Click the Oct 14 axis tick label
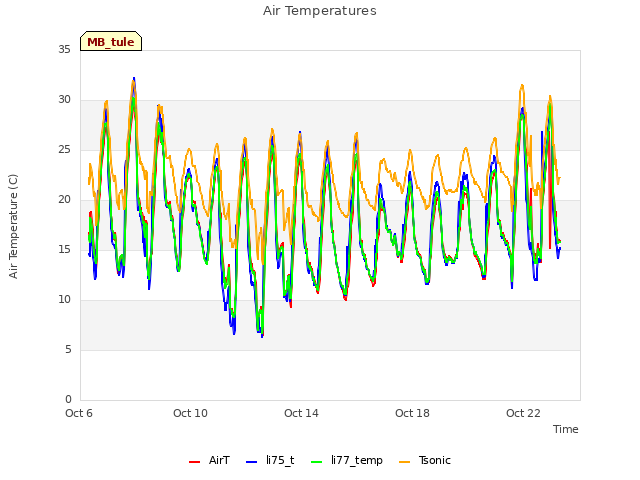Image resolution: width=640 pixels, height=480 pixels. [301, 413]
